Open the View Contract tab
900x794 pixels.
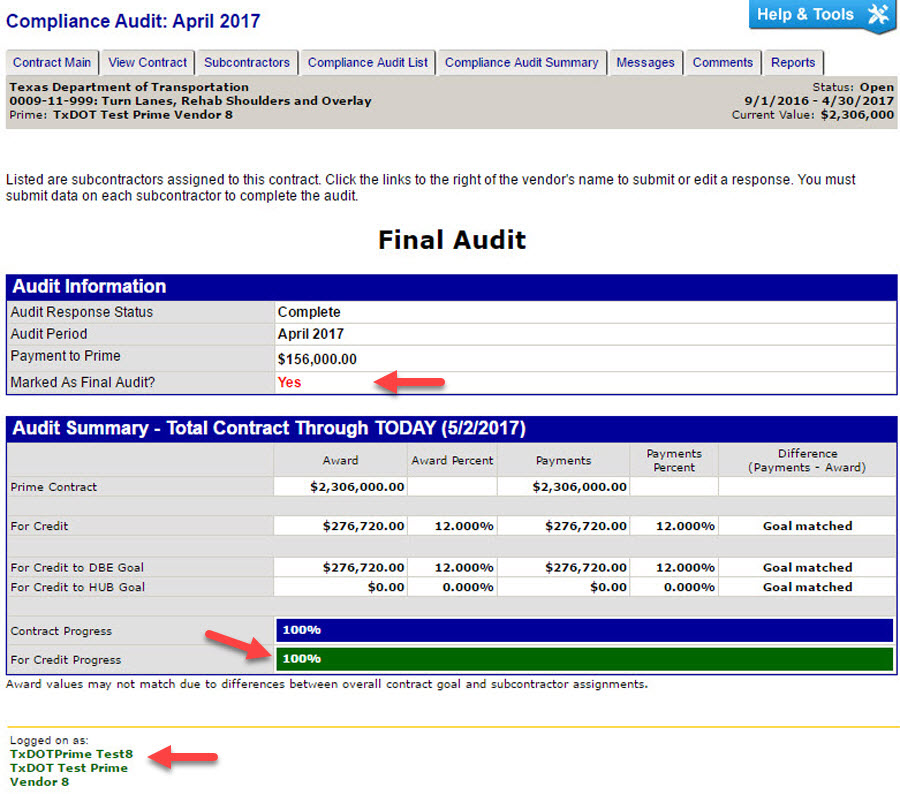coord(148,62)
